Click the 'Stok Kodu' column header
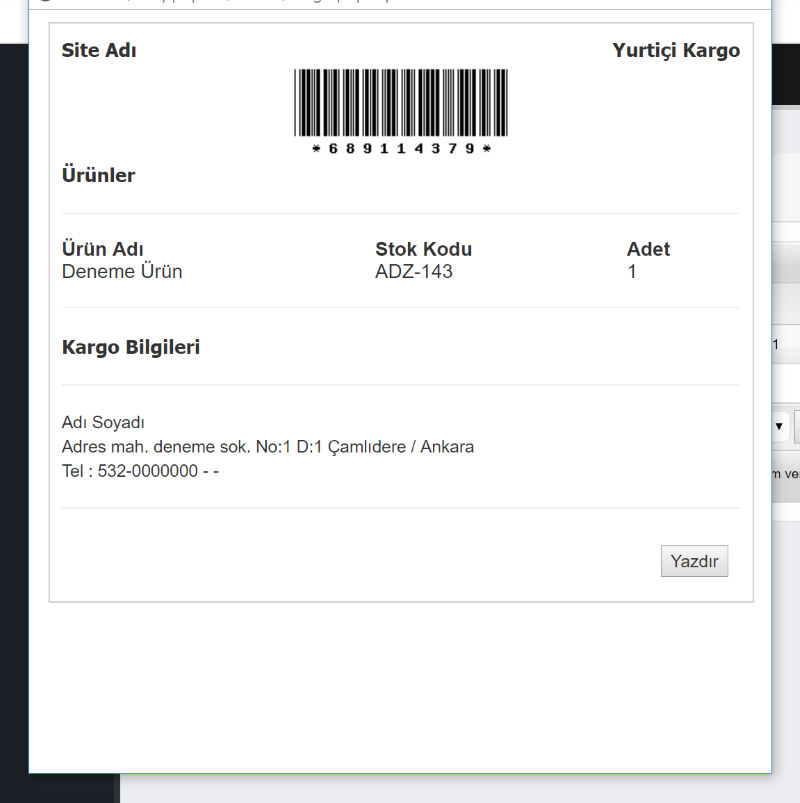800x803 pixels. click(x=424, y=249)
